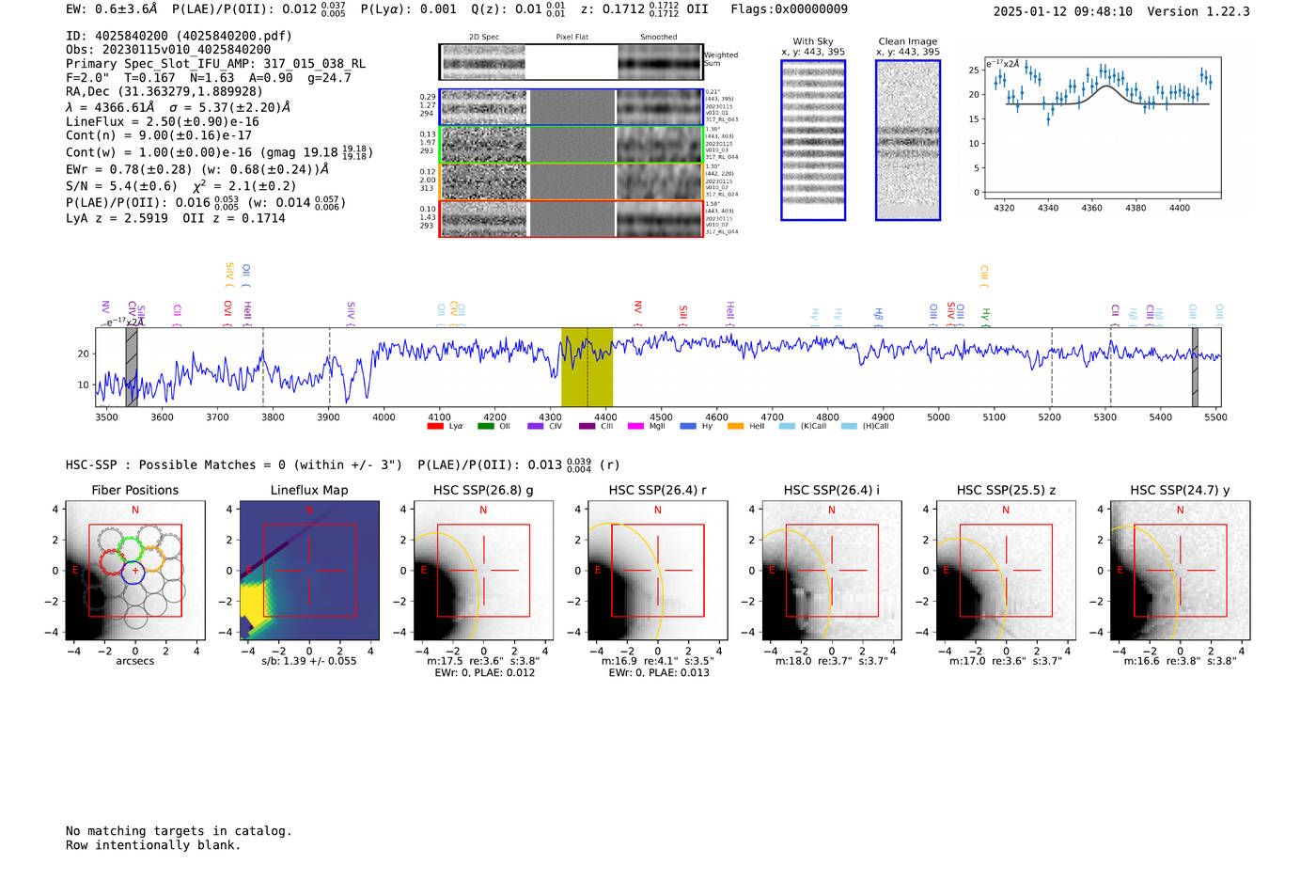This screenshot has height=896, width=1316.
Task: Click the green Hγ line label
Action: point(986,315)
